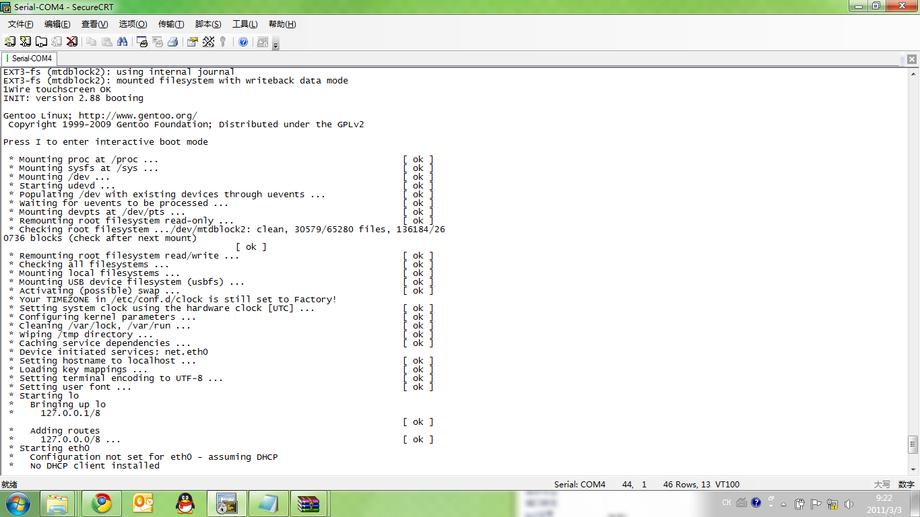
Task: Click the Connect toolbar icon
Action: 10,42
